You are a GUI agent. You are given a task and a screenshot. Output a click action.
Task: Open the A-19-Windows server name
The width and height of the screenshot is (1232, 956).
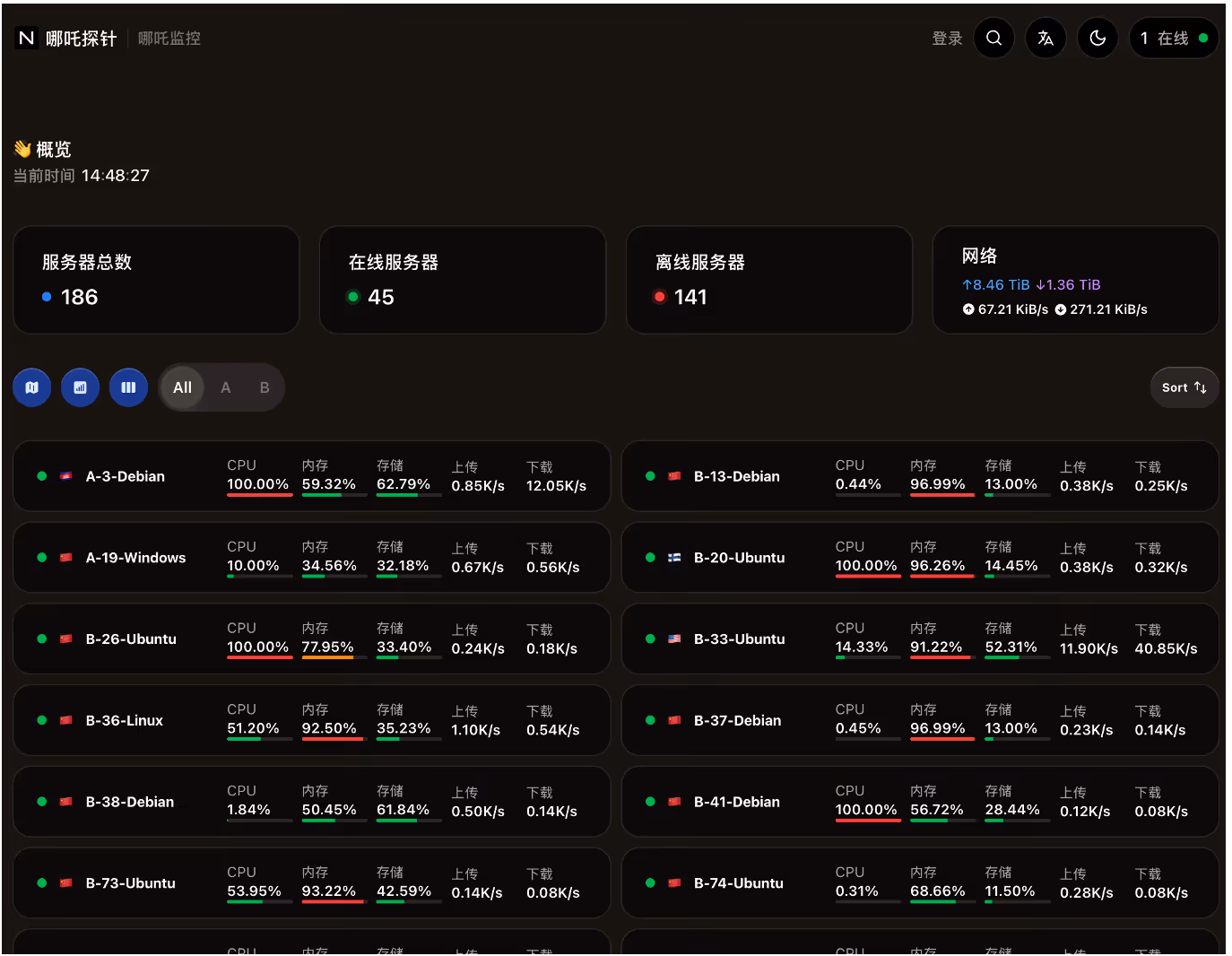[136, 558]
